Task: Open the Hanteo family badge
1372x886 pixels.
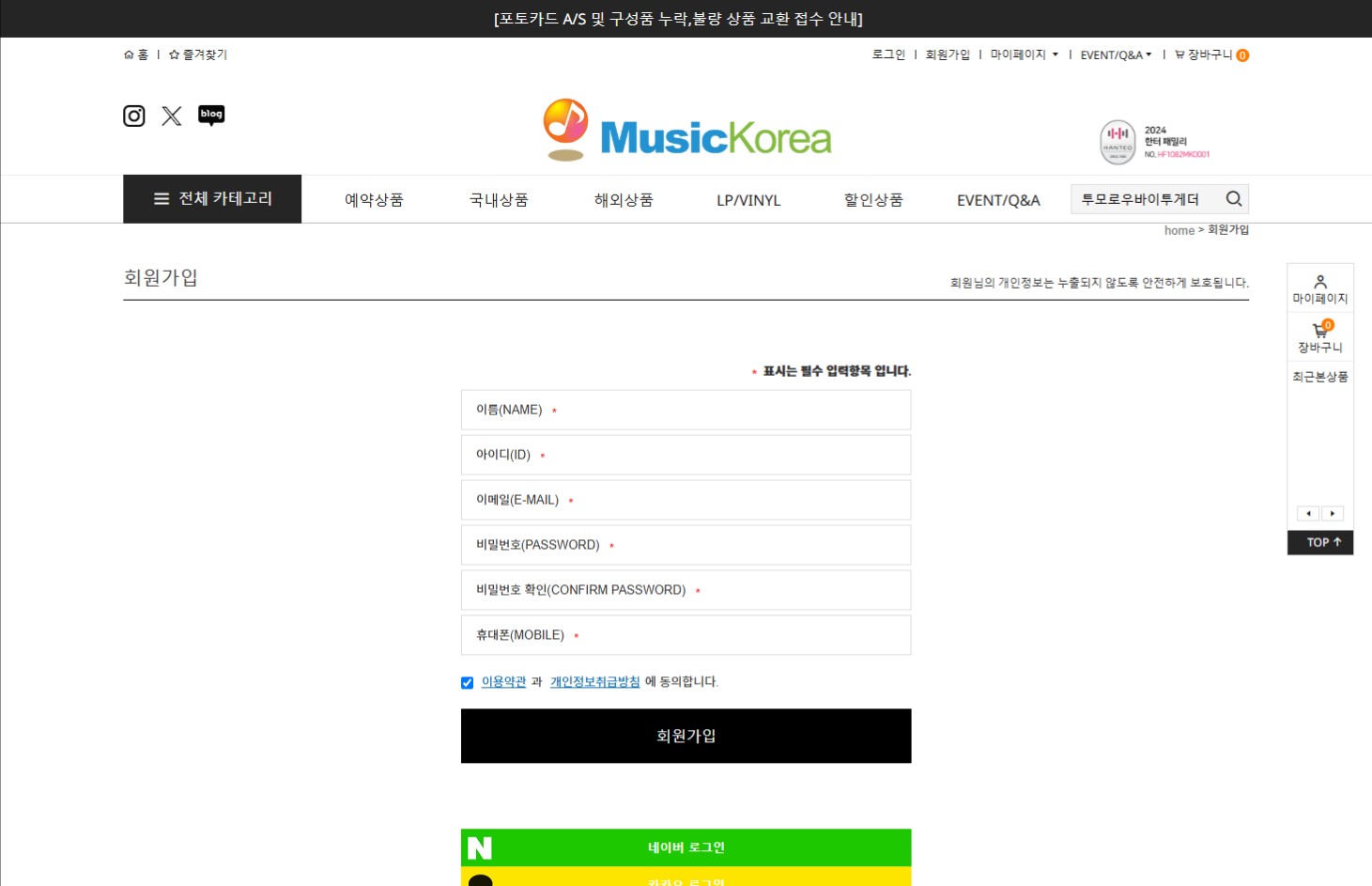Action: pos(1155,142)
